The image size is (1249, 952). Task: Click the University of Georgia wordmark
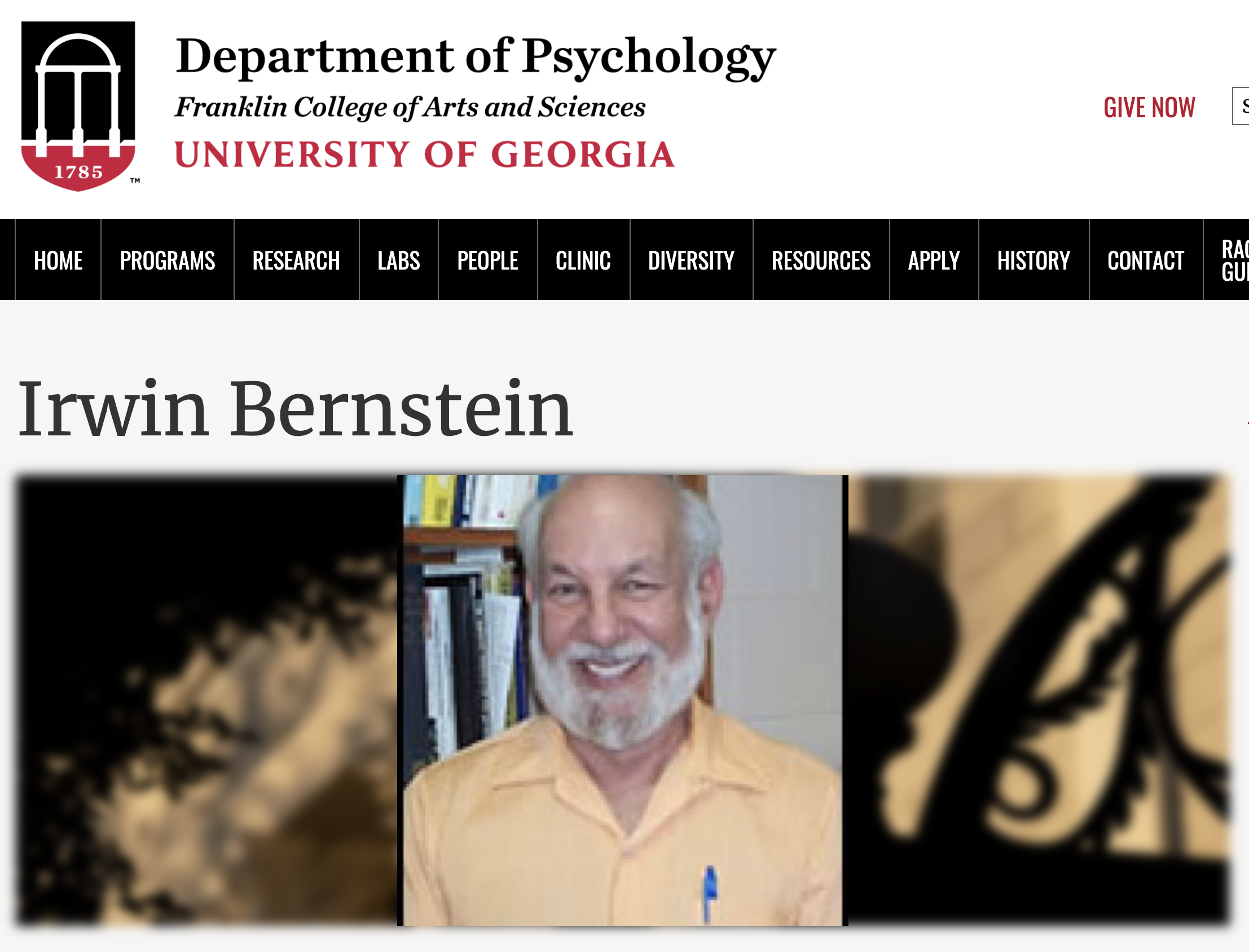click(x=425, y=155)
